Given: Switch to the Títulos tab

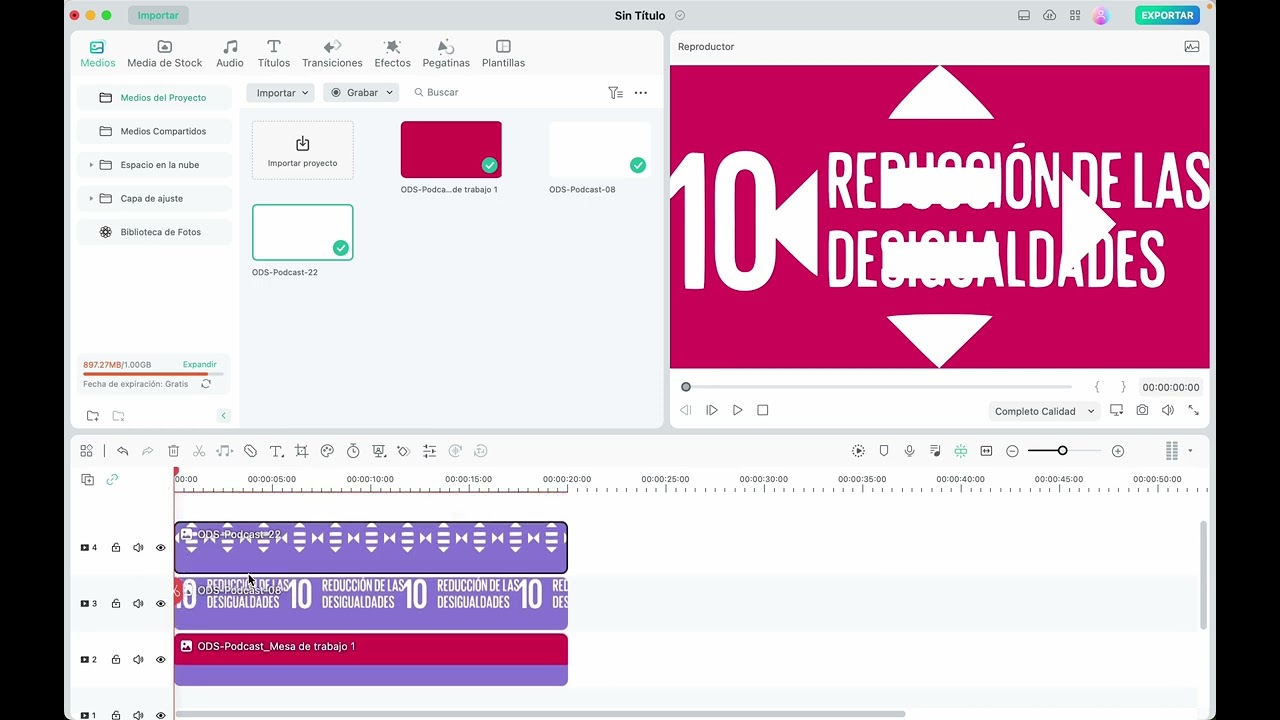Looking at the screenshot, I should [274, 54].
